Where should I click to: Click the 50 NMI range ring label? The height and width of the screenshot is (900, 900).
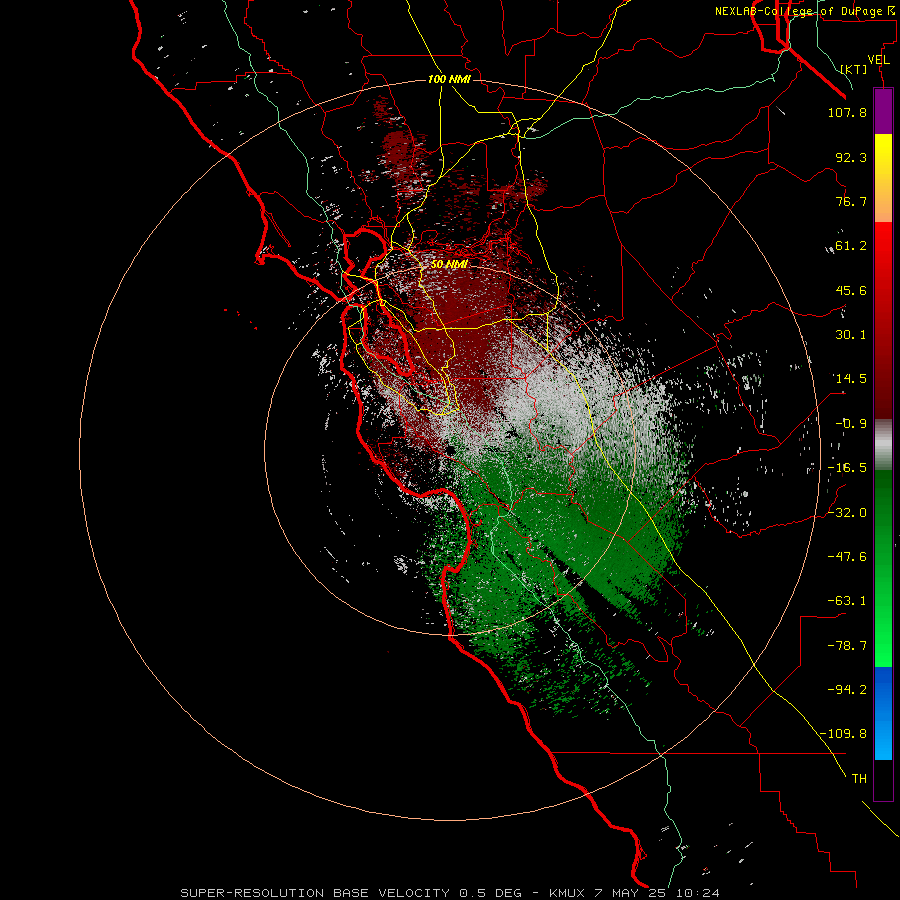coord(449,265)
